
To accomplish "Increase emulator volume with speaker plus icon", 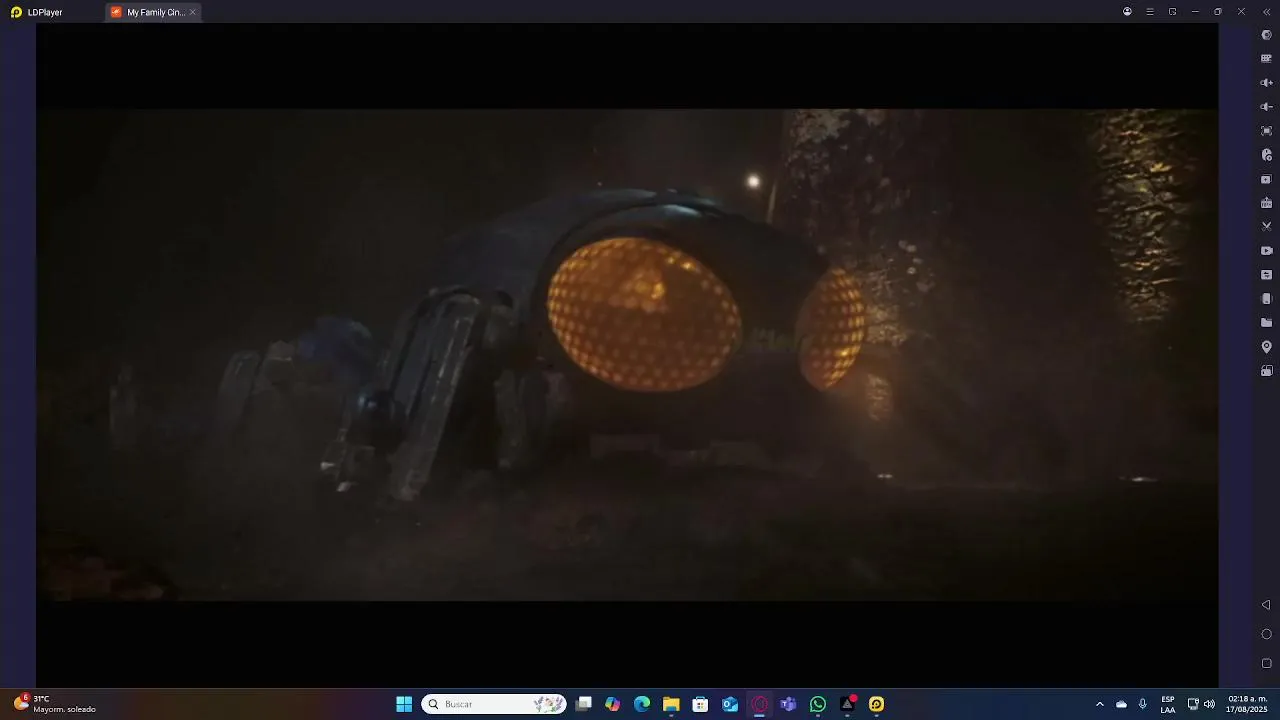I will pos(1266,83).
